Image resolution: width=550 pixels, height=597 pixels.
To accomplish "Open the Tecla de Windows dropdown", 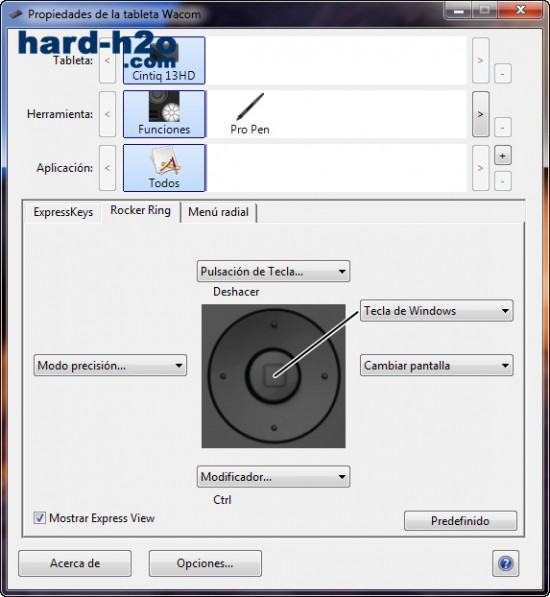I will coord(437,311).
